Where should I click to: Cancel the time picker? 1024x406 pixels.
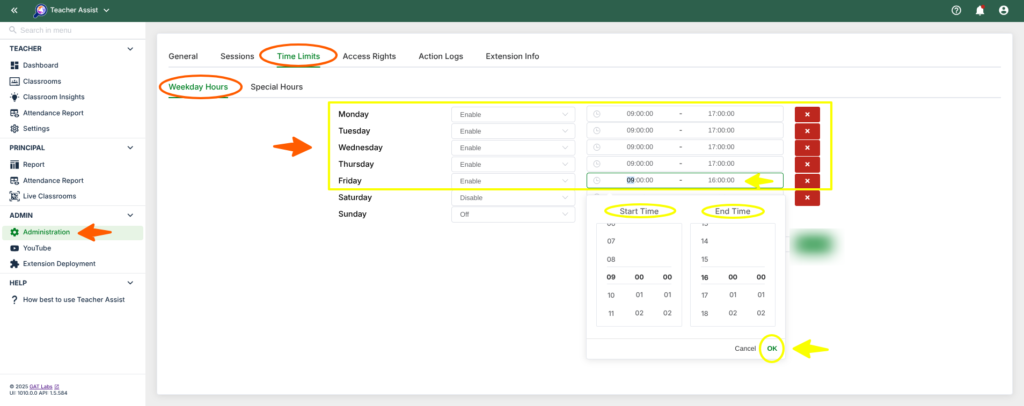pyautogui.click(x=744, y=349)
